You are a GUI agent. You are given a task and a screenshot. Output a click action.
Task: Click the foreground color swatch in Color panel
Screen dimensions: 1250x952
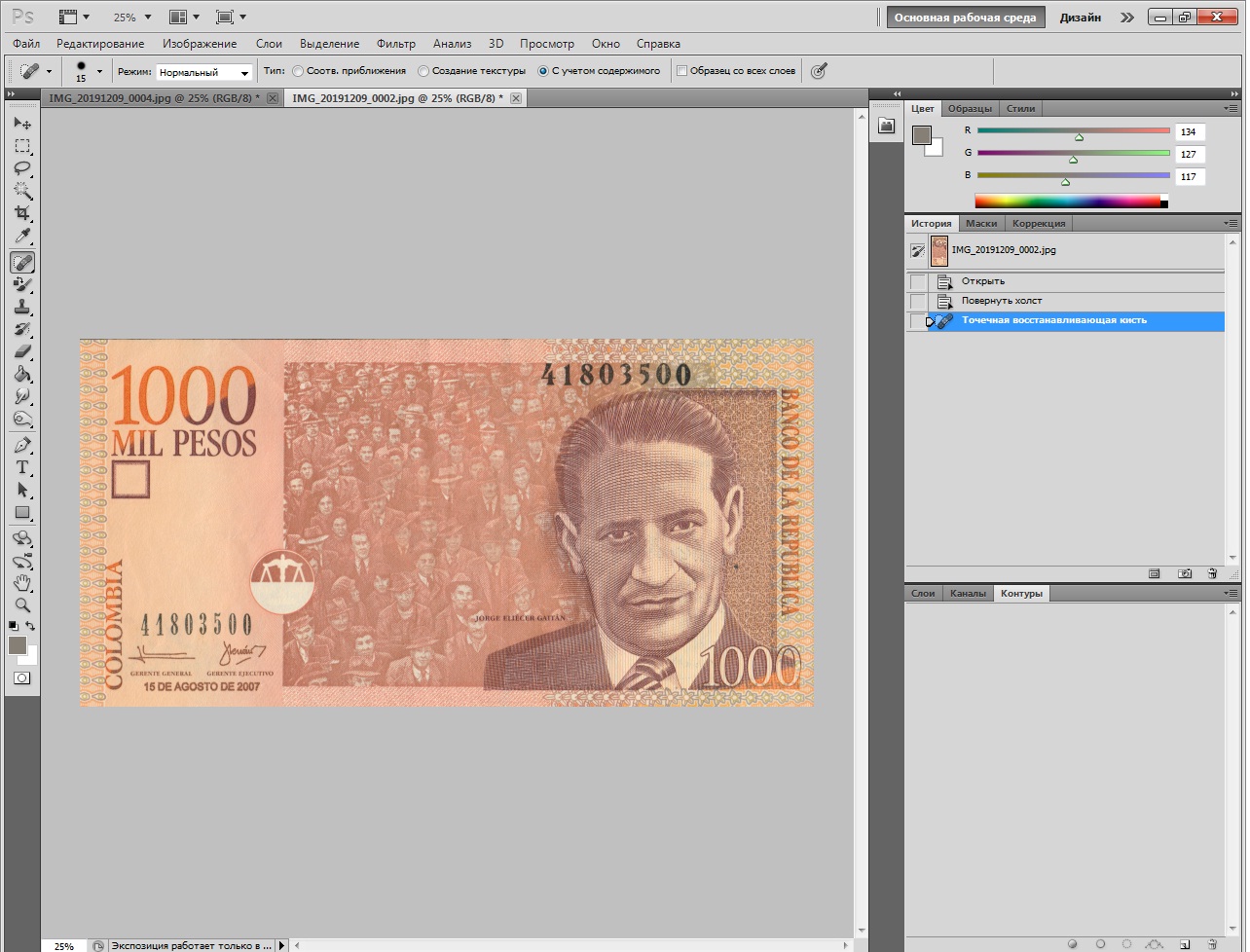tap(922, 135)
